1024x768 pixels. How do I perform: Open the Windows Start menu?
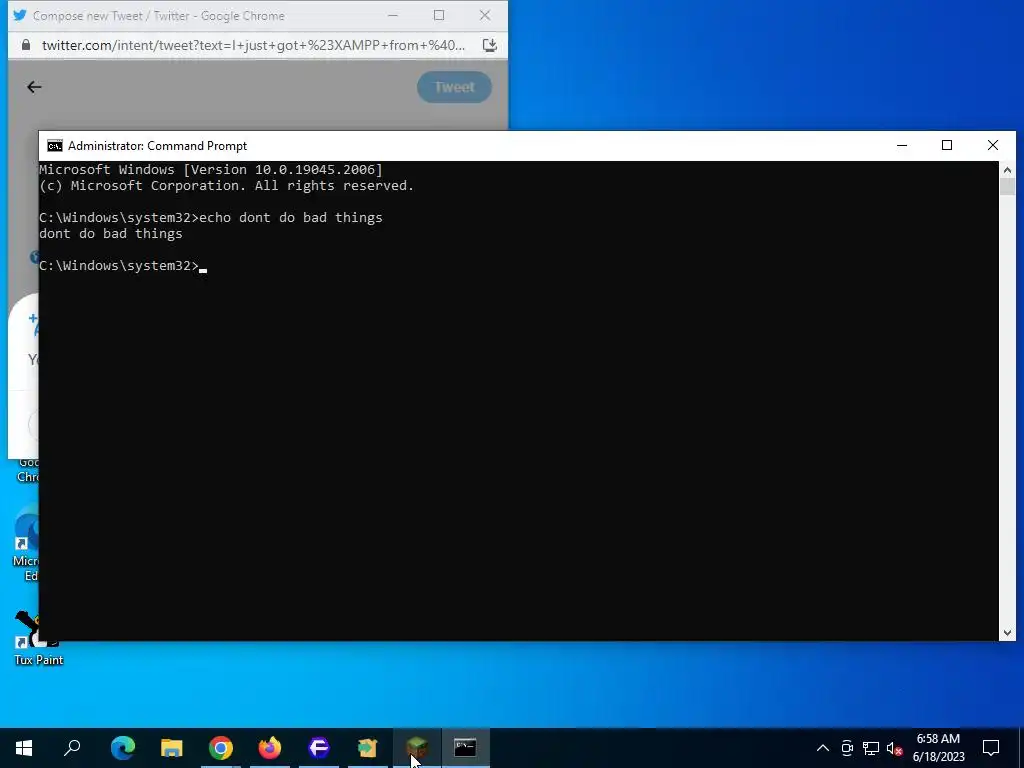click(x=24, y=748)
